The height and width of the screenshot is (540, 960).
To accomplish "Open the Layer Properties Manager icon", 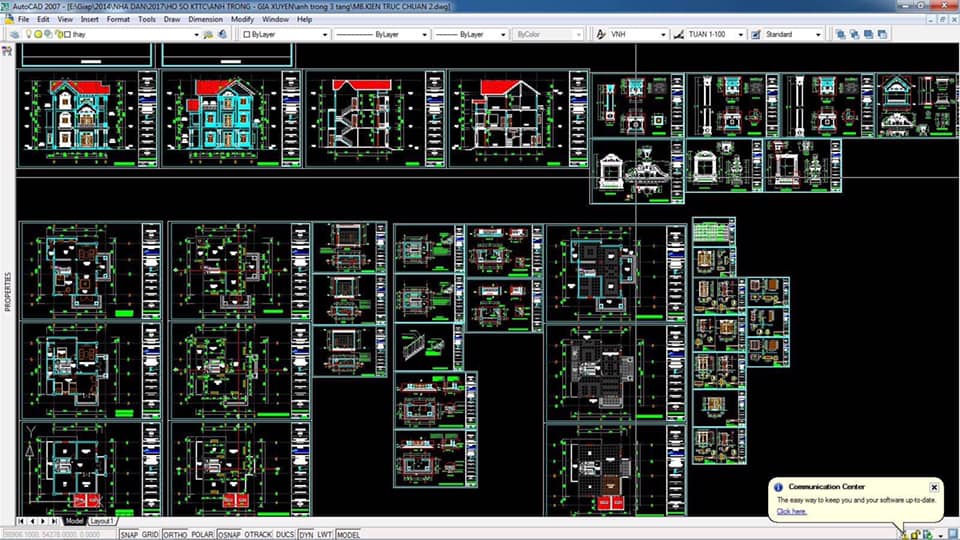I will pos(14,34).
